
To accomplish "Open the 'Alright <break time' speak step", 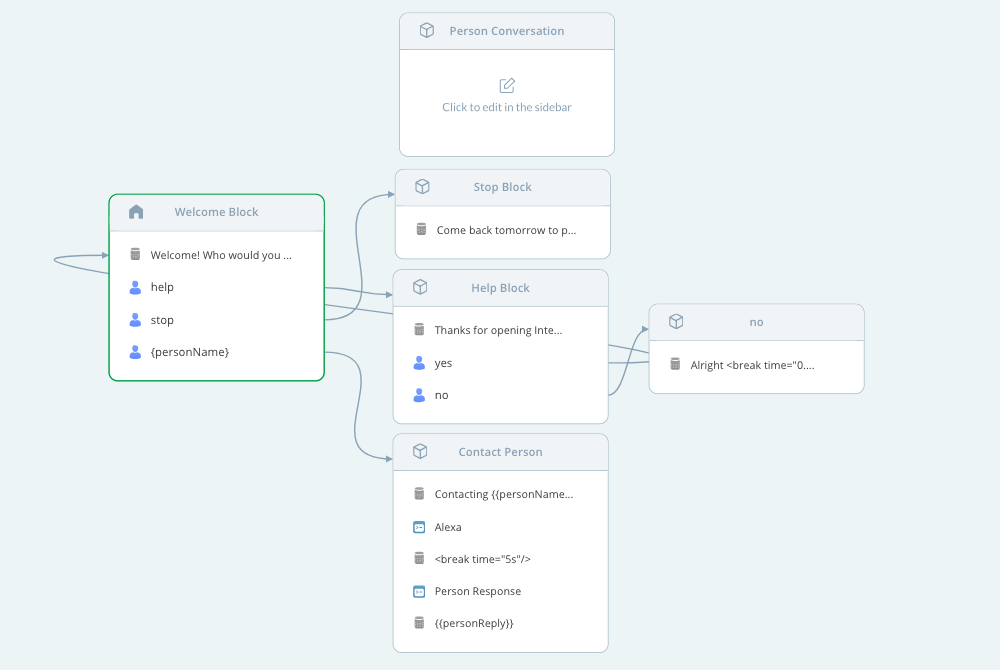I will [x=752, y=365].
